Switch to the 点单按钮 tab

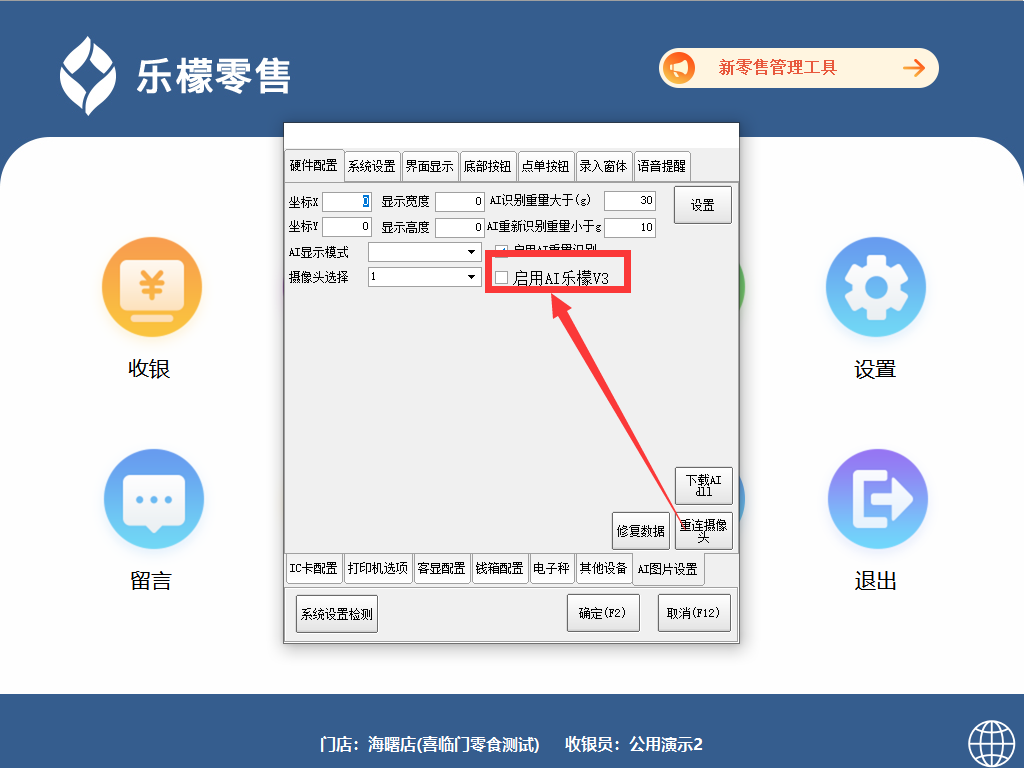tap(545, 166)
